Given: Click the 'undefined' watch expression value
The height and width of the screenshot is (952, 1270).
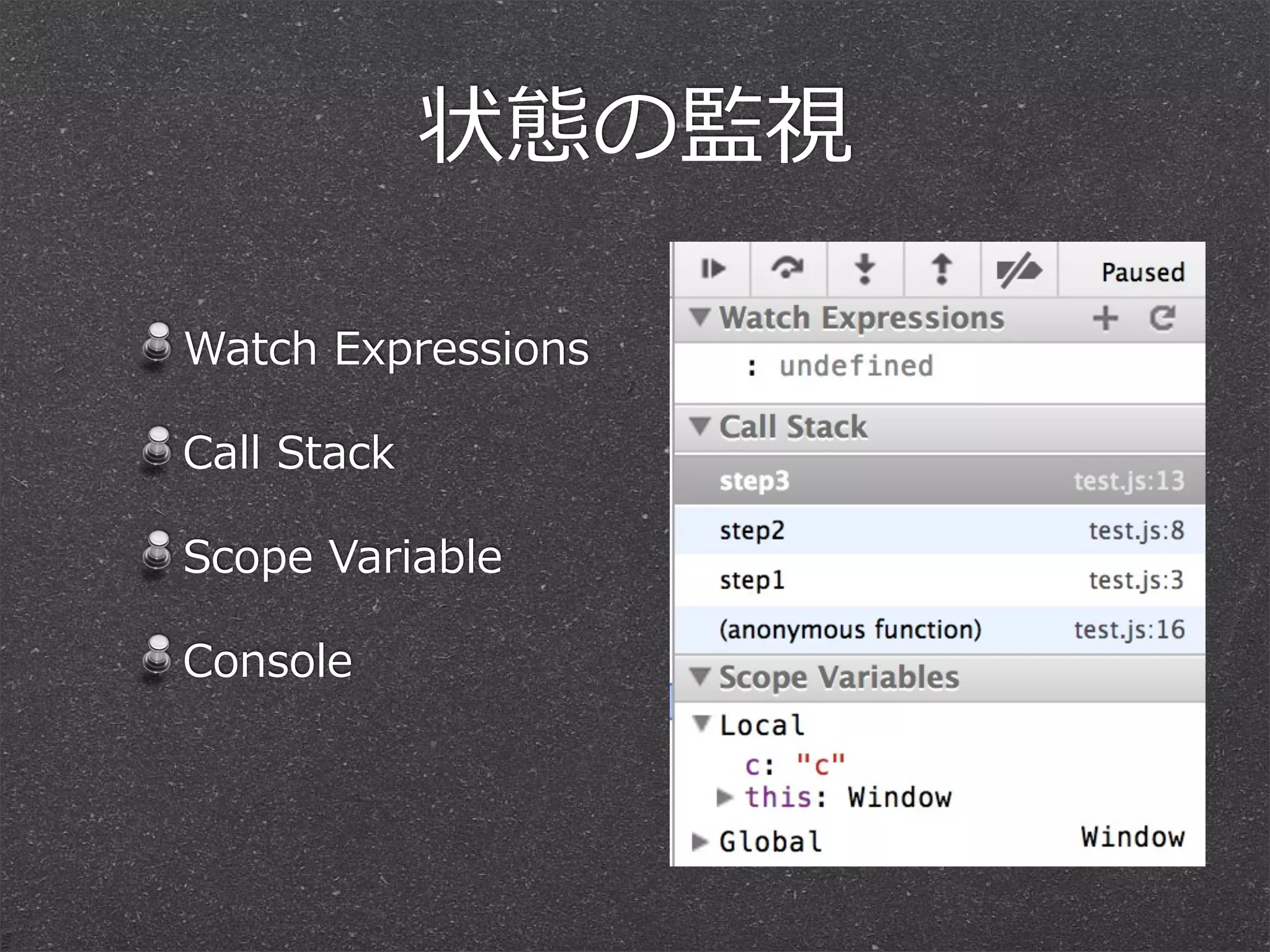Looking at the screenshot, I should tap(856, 366).
